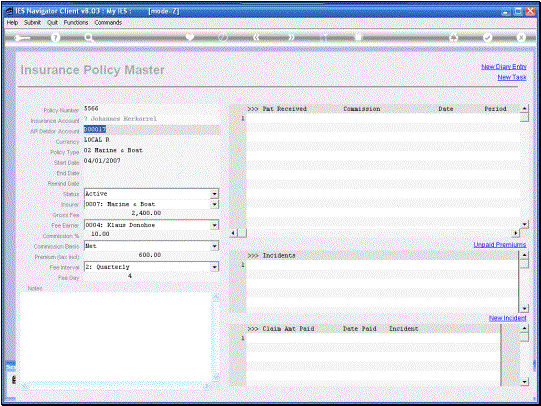Open the Functions menu
This screenshot has height=406, width=541.
coord(76,22)
